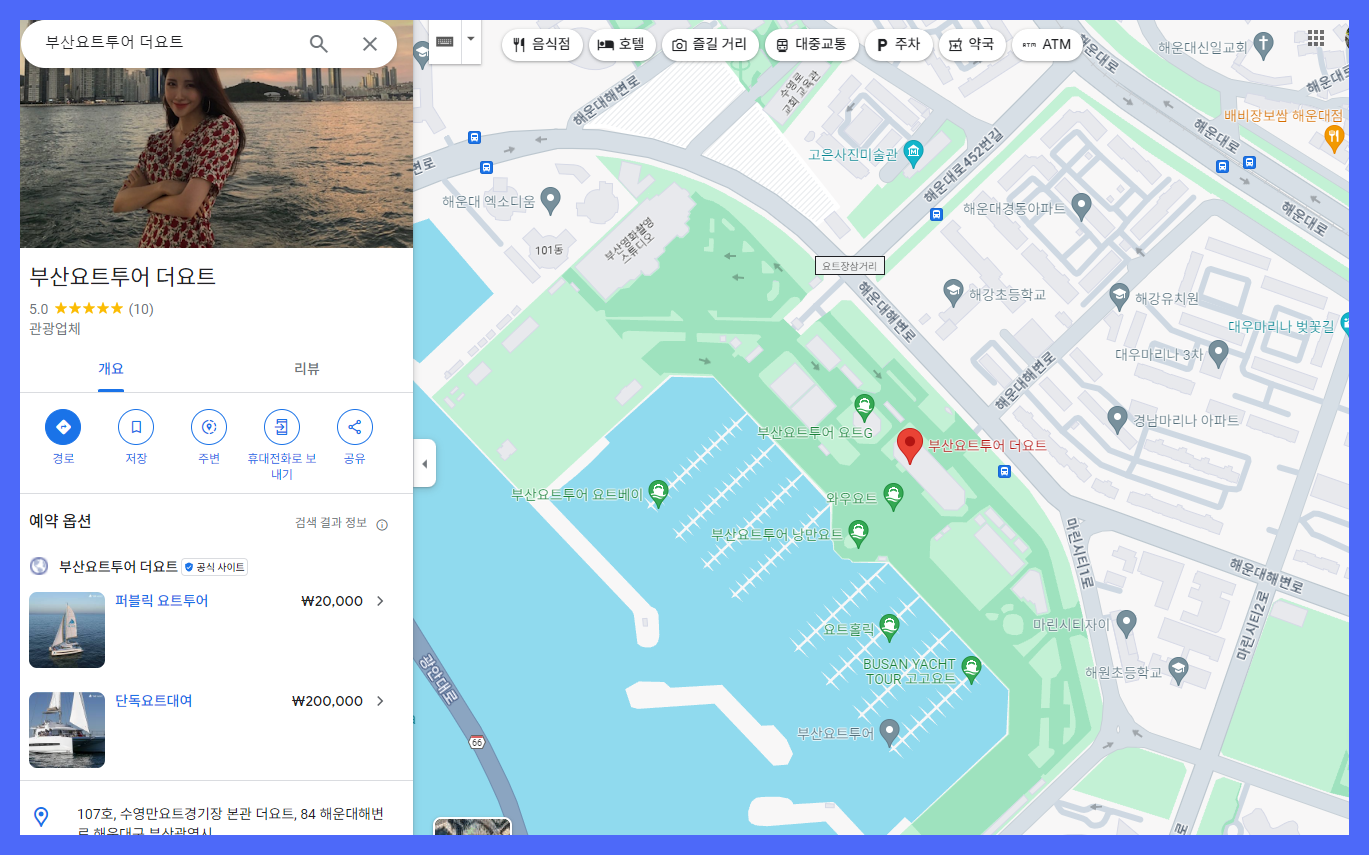Switch to the 개요 tab

[x=111, y=368]
